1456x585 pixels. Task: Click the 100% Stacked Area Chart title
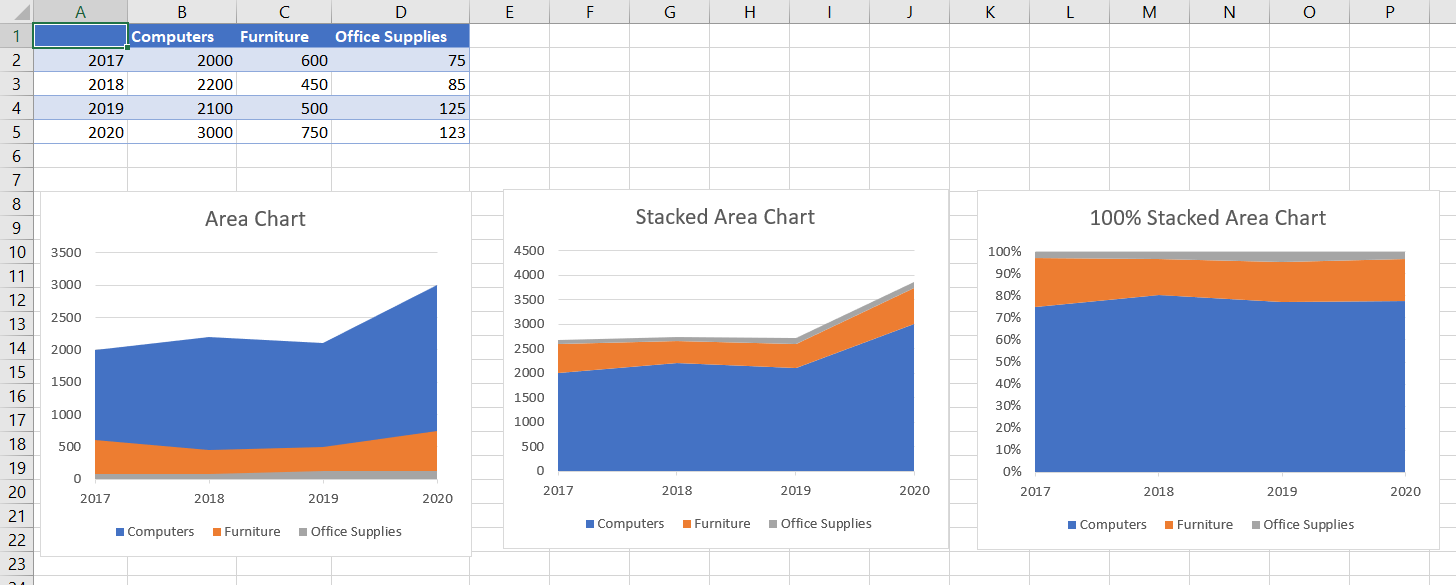pyautogui.click(x=1210, y=217)
